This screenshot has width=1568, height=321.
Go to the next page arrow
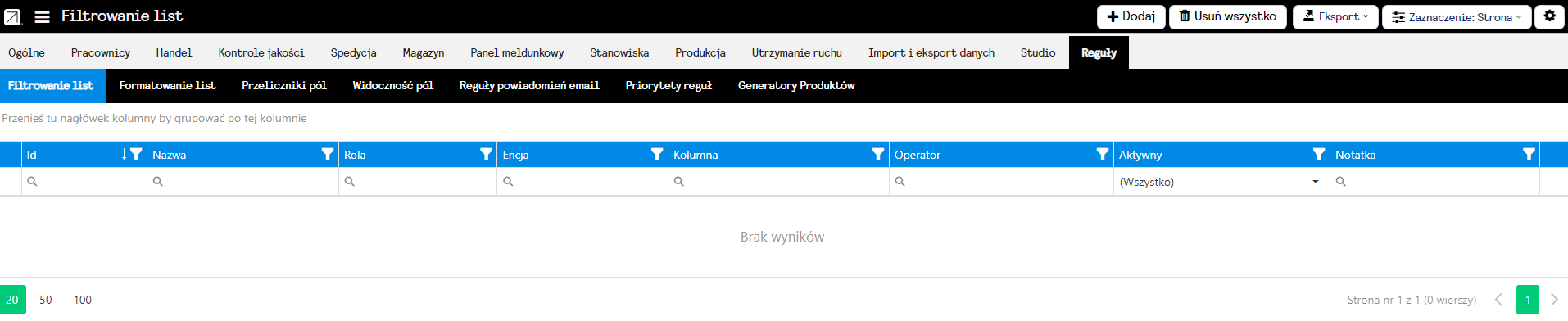click(x=1554, y=300)
